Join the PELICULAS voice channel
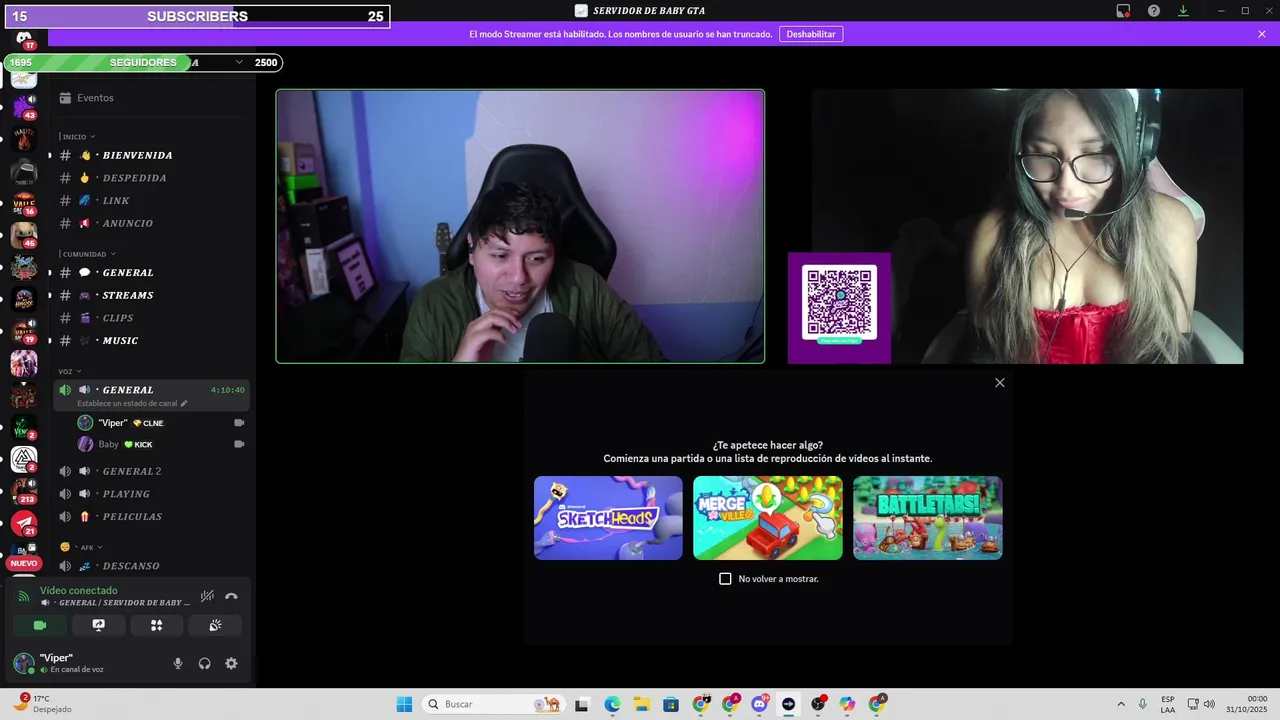 152,516
